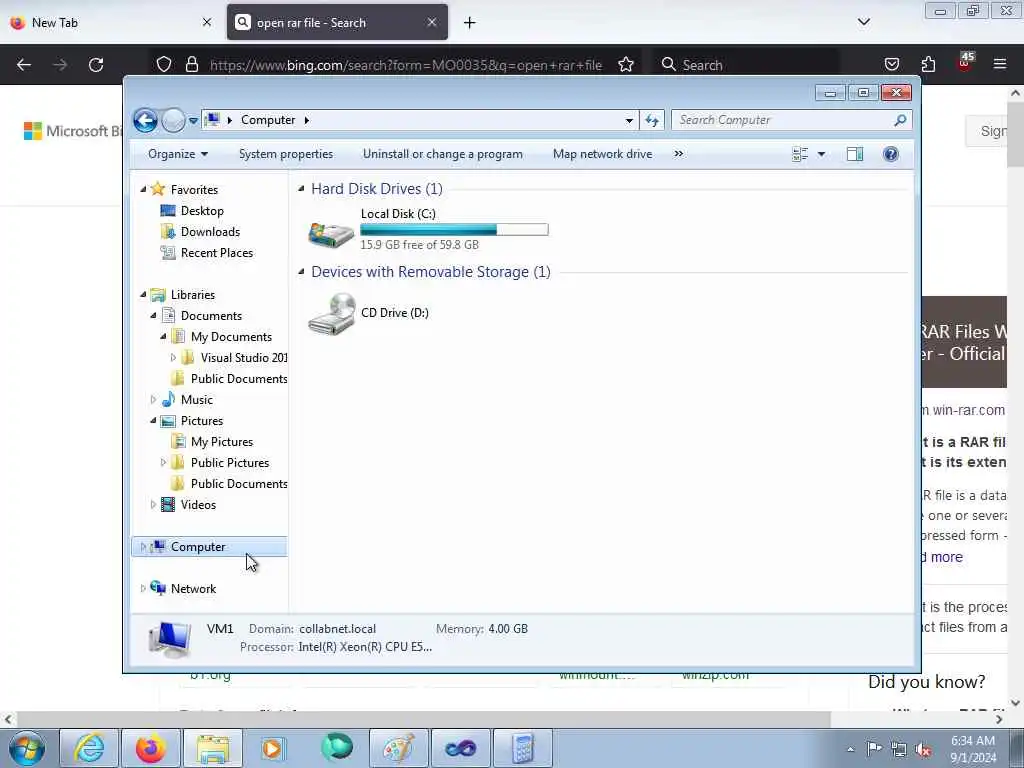Click the magnifier icon in Search Computer box
Viewport: 1024px width, 768px height.
[x=901, y=120]
